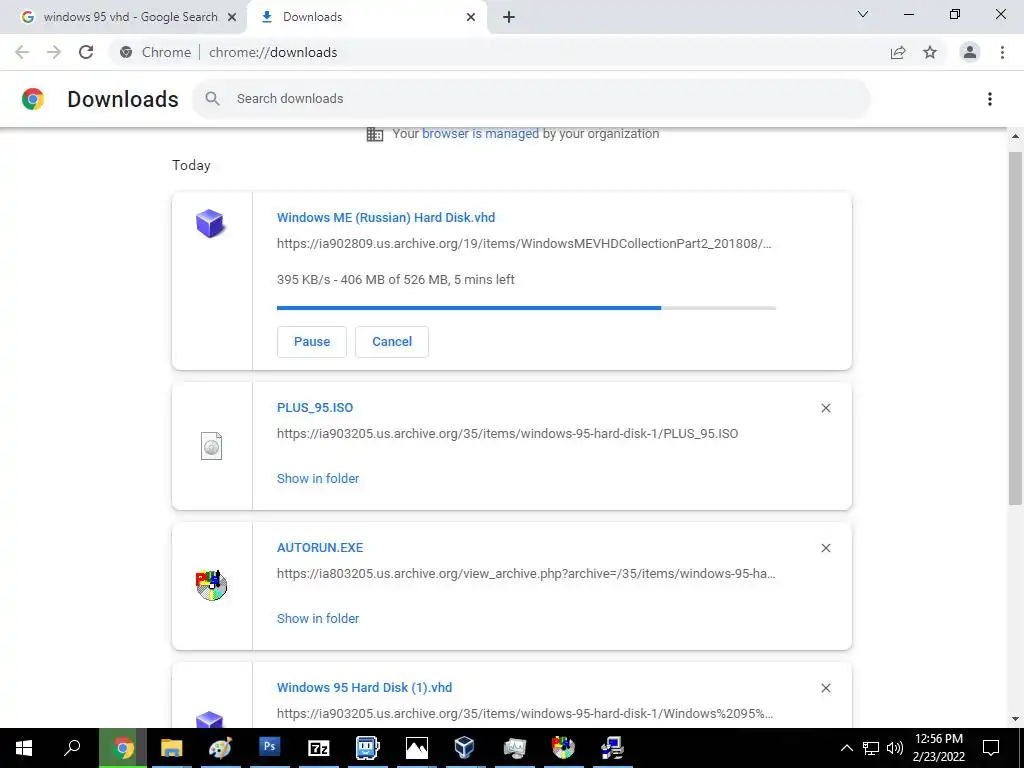Open the Chrome profile avatar
This screenshot has width=1024, height=768.
(970, 52)
